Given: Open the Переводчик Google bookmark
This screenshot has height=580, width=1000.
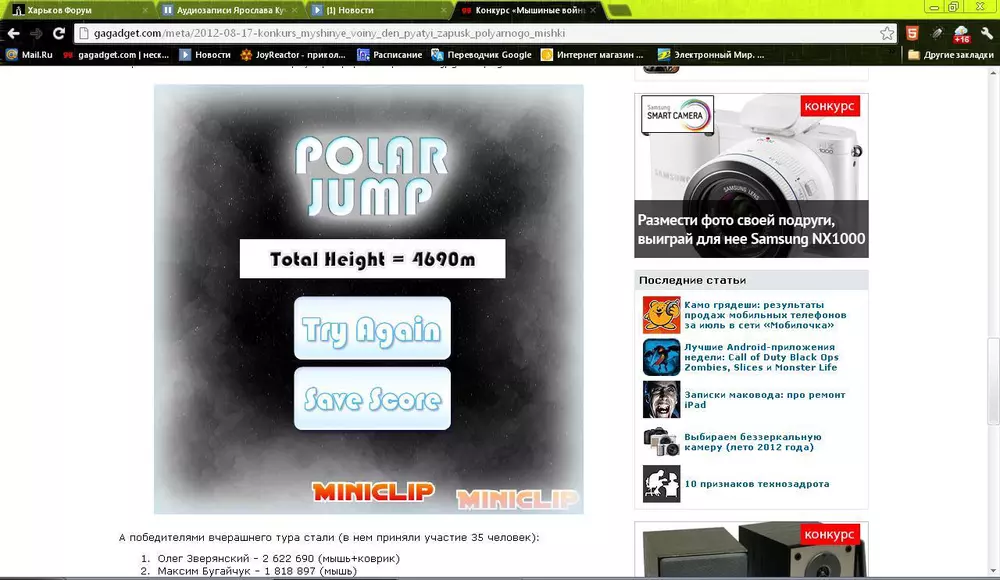Looking at the screenshot, I should pyautogui.click(x=481, y=55).
